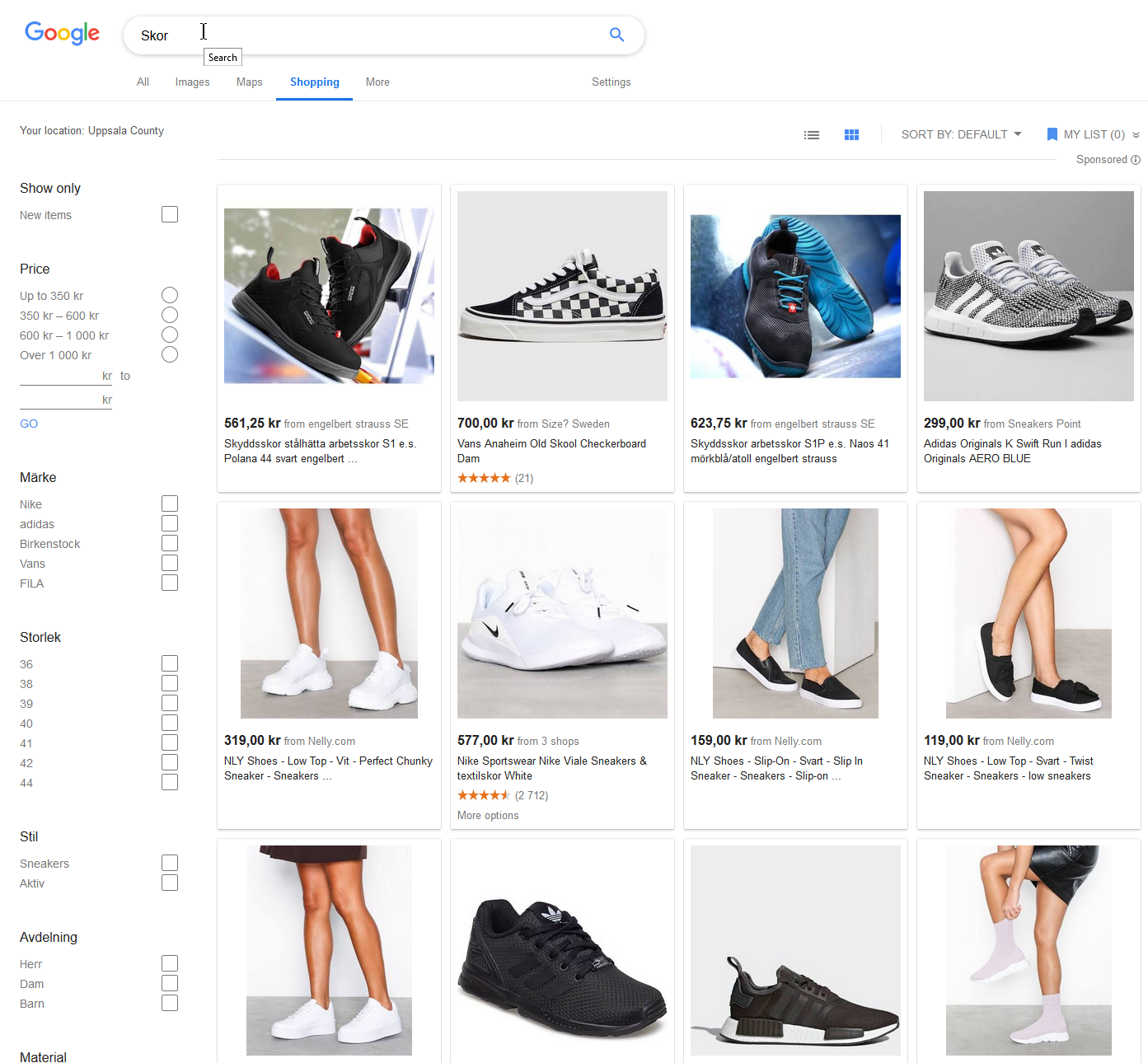Open the More menu
The image size is (1148, 1063).
(377, 82)
